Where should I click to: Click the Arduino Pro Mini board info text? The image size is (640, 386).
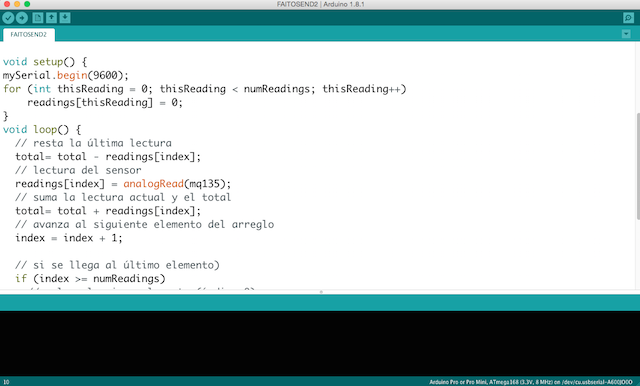click(x=531, y=382)
